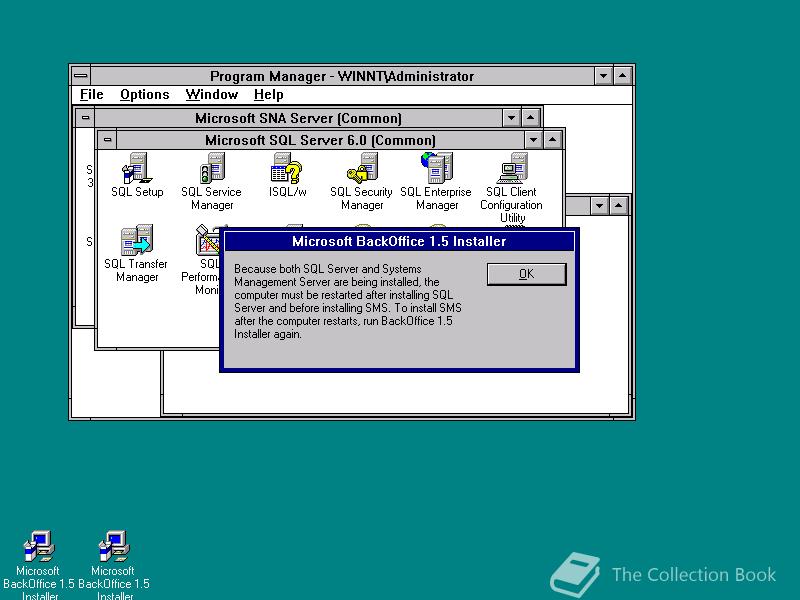Screen dimensions: 800x600
Task: Select the SQL Performance Monitor icon
Action: (x=206, y=260)
